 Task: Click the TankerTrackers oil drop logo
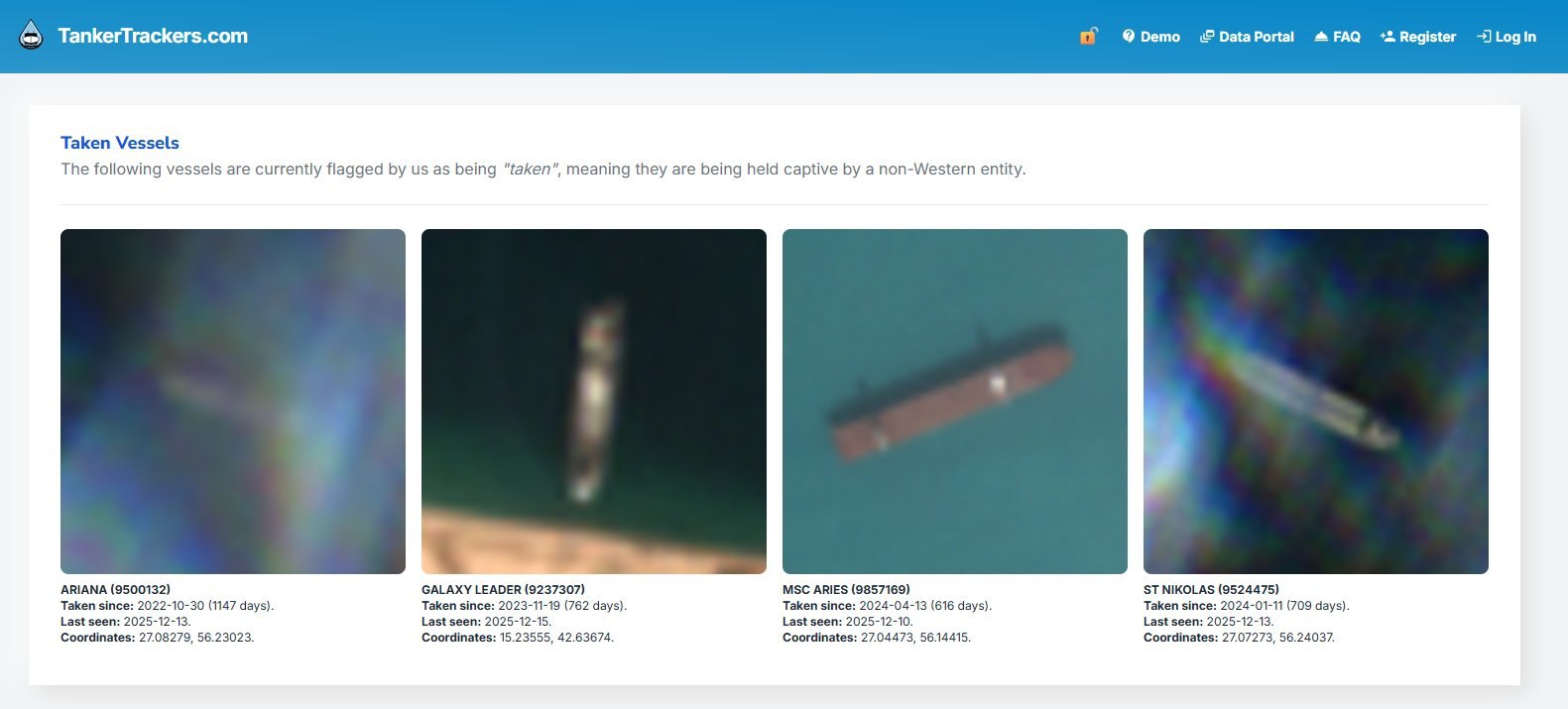click(32, 36)
